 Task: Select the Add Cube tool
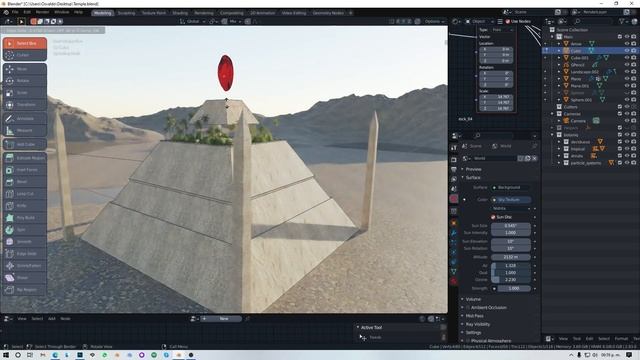24,144
